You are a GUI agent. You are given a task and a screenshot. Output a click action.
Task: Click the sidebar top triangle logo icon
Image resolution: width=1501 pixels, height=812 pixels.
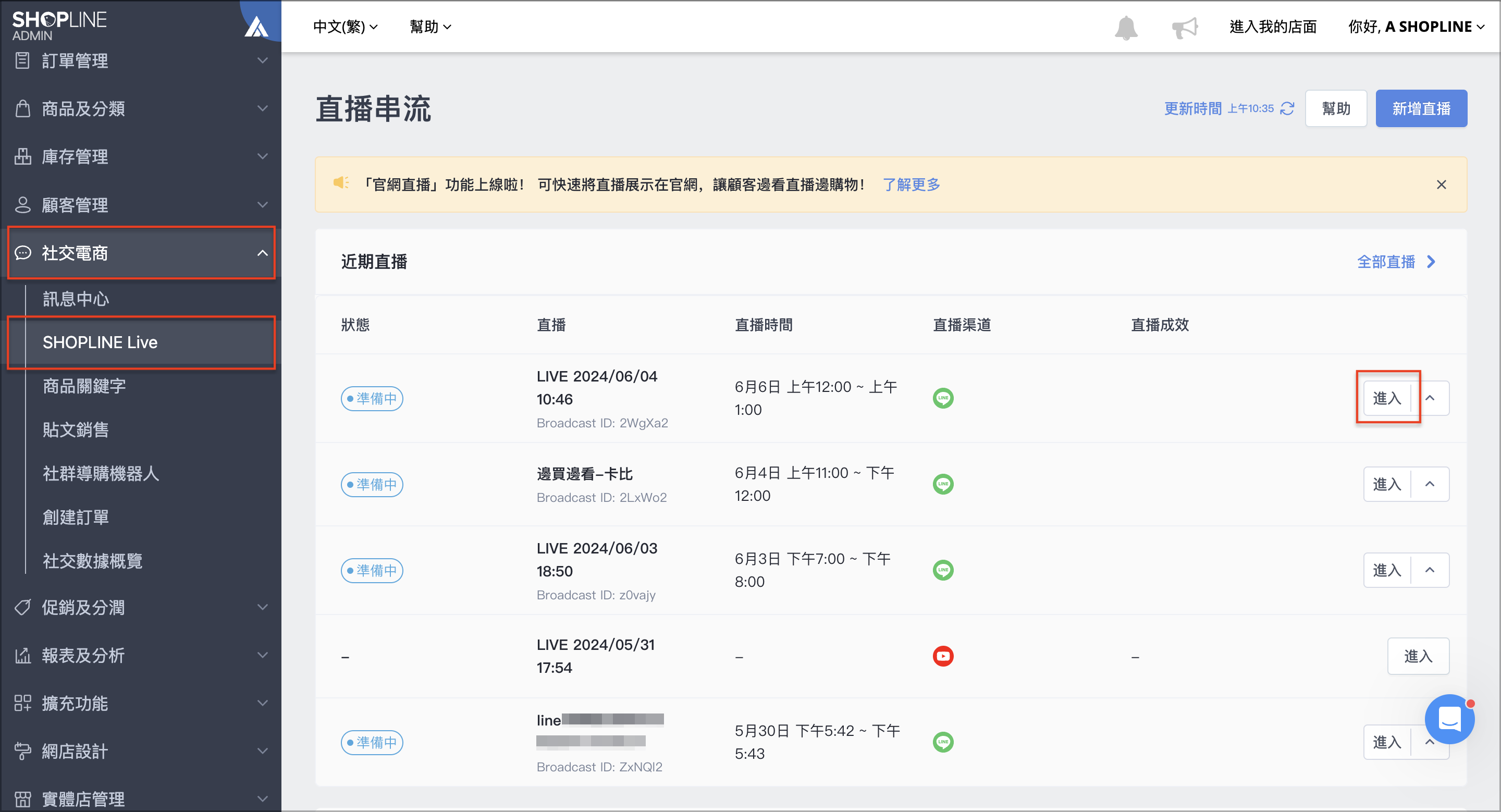(x=256, y=26)
